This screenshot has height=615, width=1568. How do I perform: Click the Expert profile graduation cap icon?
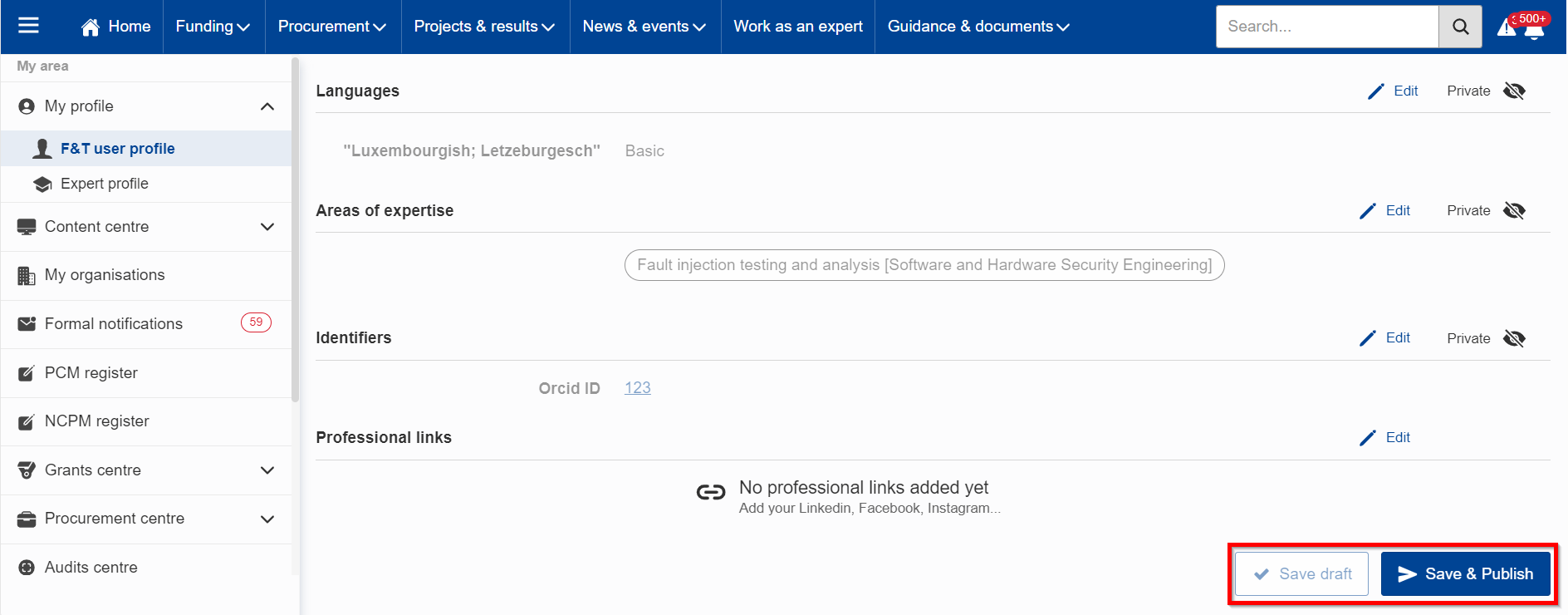coord(42,184)
